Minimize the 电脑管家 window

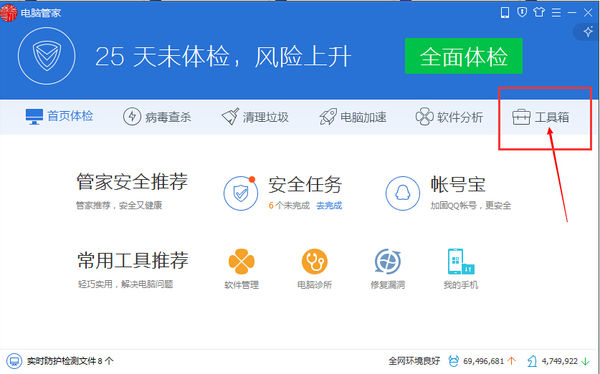(572, 13)
